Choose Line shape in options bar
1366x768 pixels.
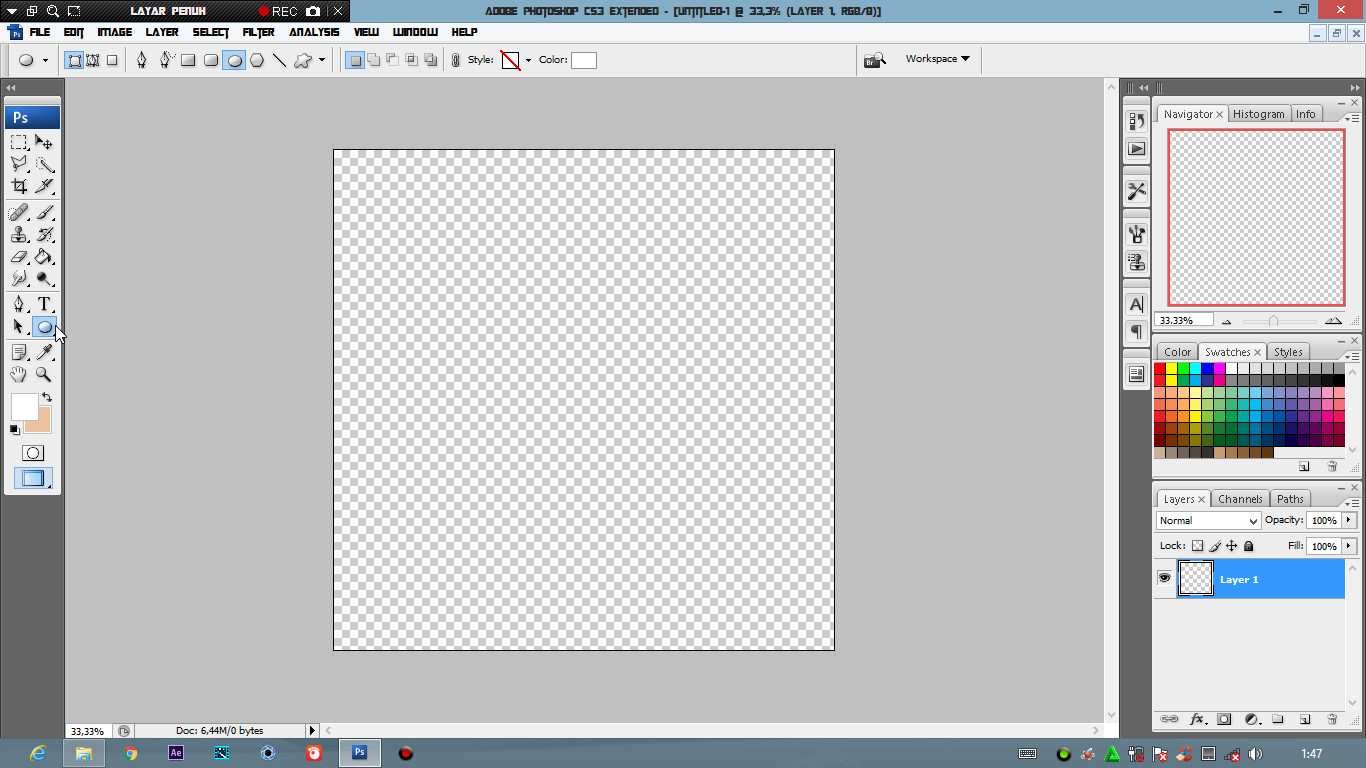click(280, 60)
